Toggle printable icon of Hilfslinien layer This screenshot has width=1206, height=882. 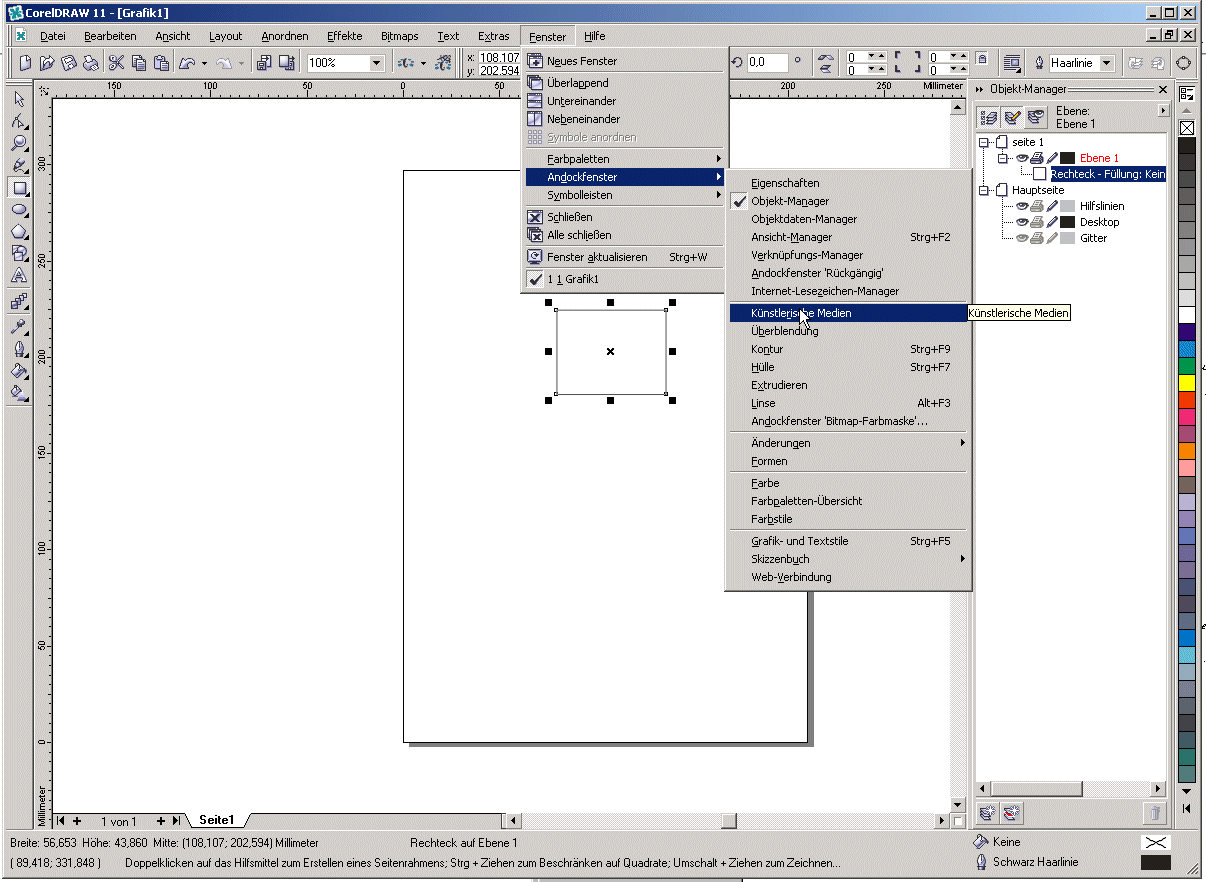1038,206
